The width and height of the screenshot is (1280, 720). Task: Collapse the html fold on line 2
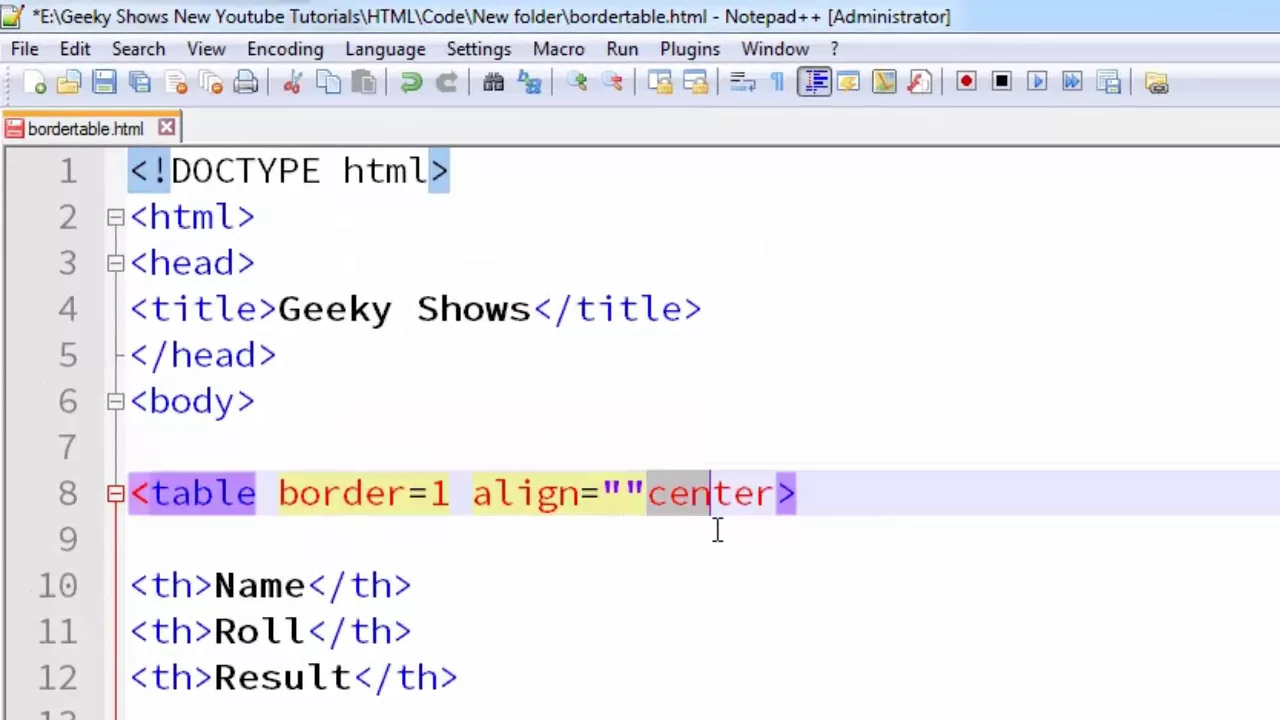115,217
